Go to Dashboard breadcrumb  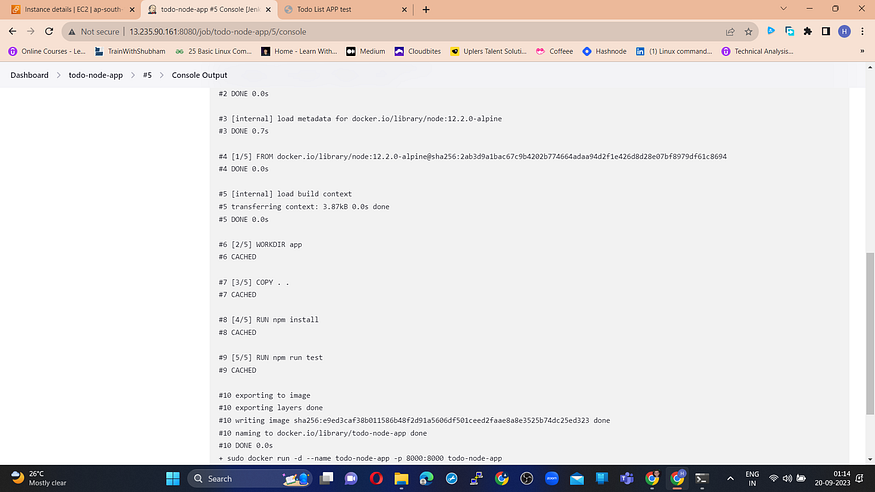click(x=29, y=75)
